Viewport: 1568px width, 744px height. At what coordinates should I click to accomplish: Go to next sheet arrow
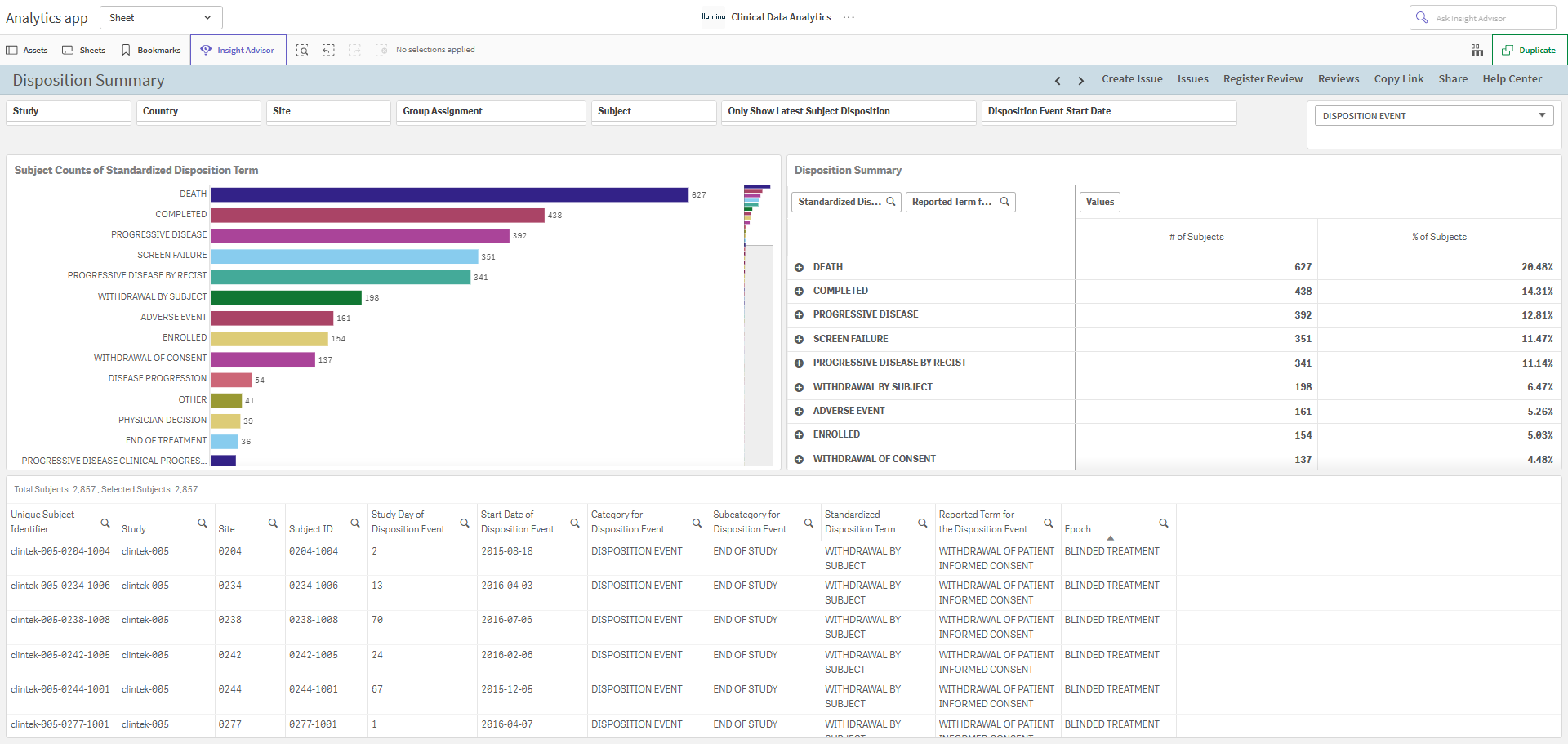click(1080, 80)
